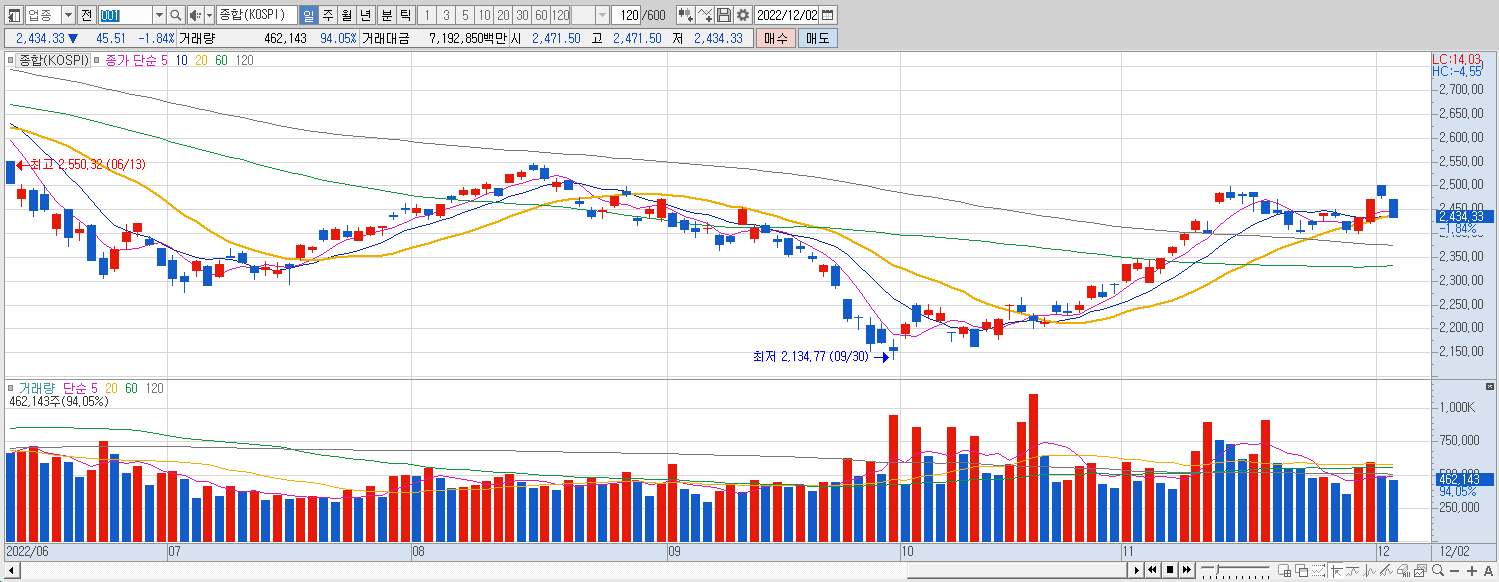Click the fast-forward playback button
Image resolution: width=1499 pixels, height=582 pixels.
[1186, 570]
